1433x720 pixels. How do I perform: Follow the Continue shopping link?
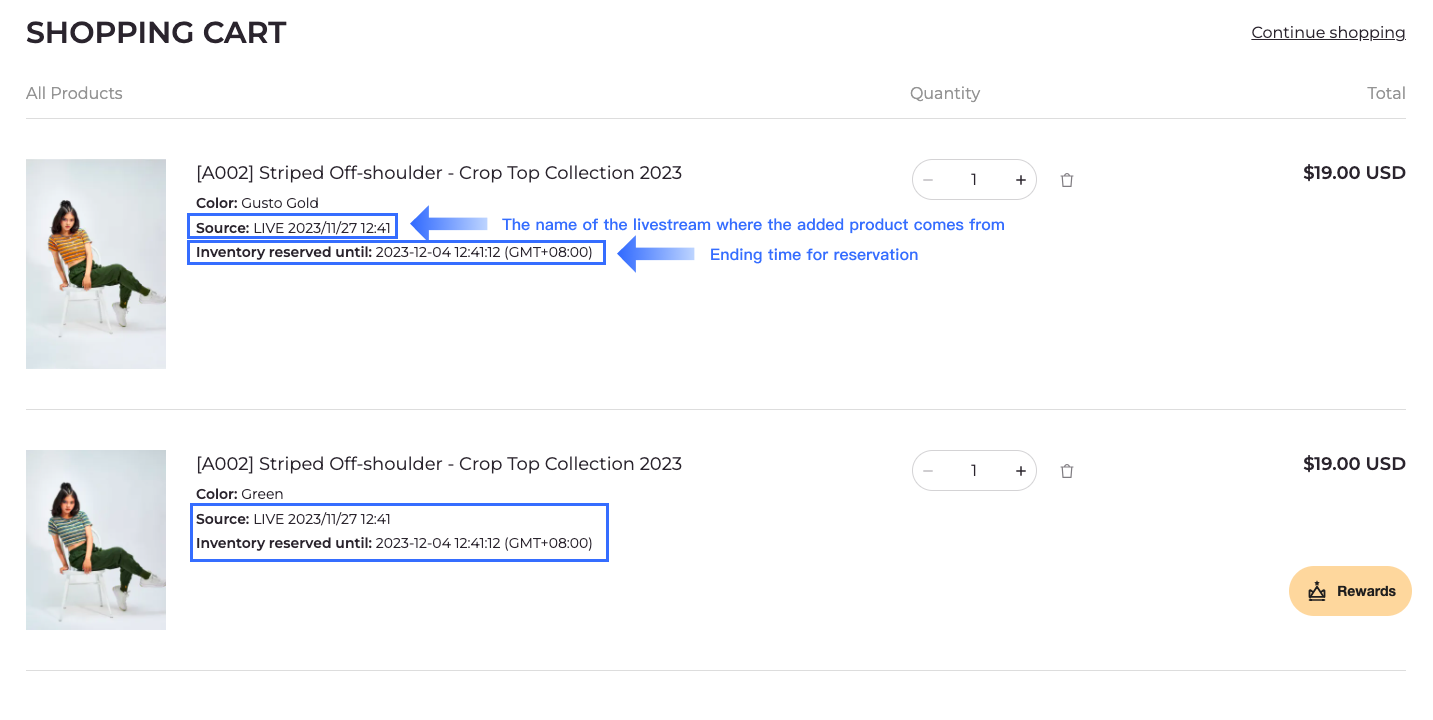[1328, 33]
